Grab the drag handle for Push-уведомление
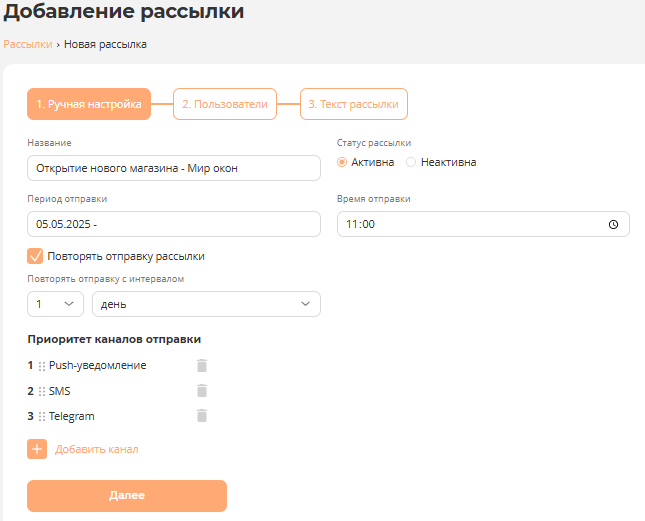This screenshot has width=645, height=521. click(41, 366)
